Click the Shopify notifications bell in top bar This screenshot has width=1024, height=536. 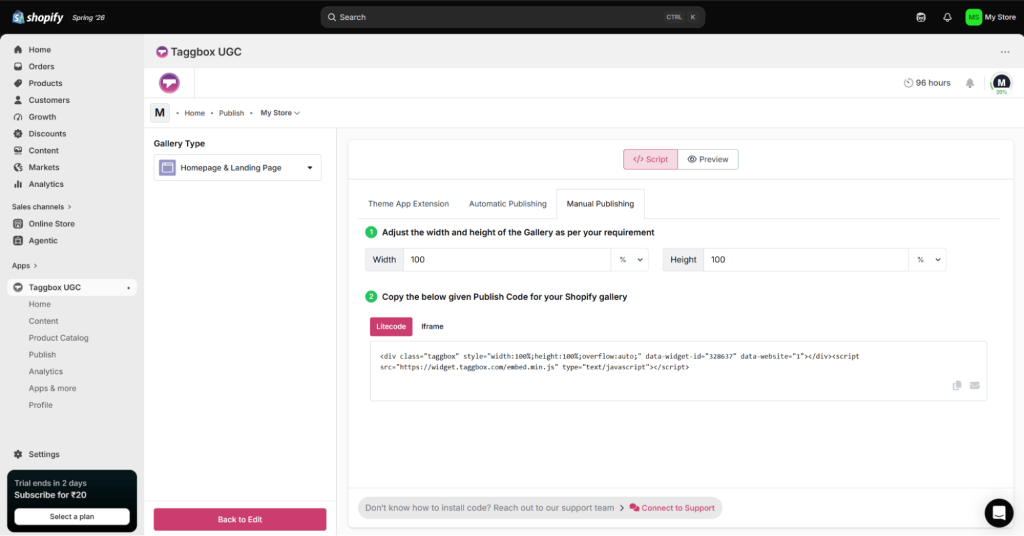tap(947, 18)
